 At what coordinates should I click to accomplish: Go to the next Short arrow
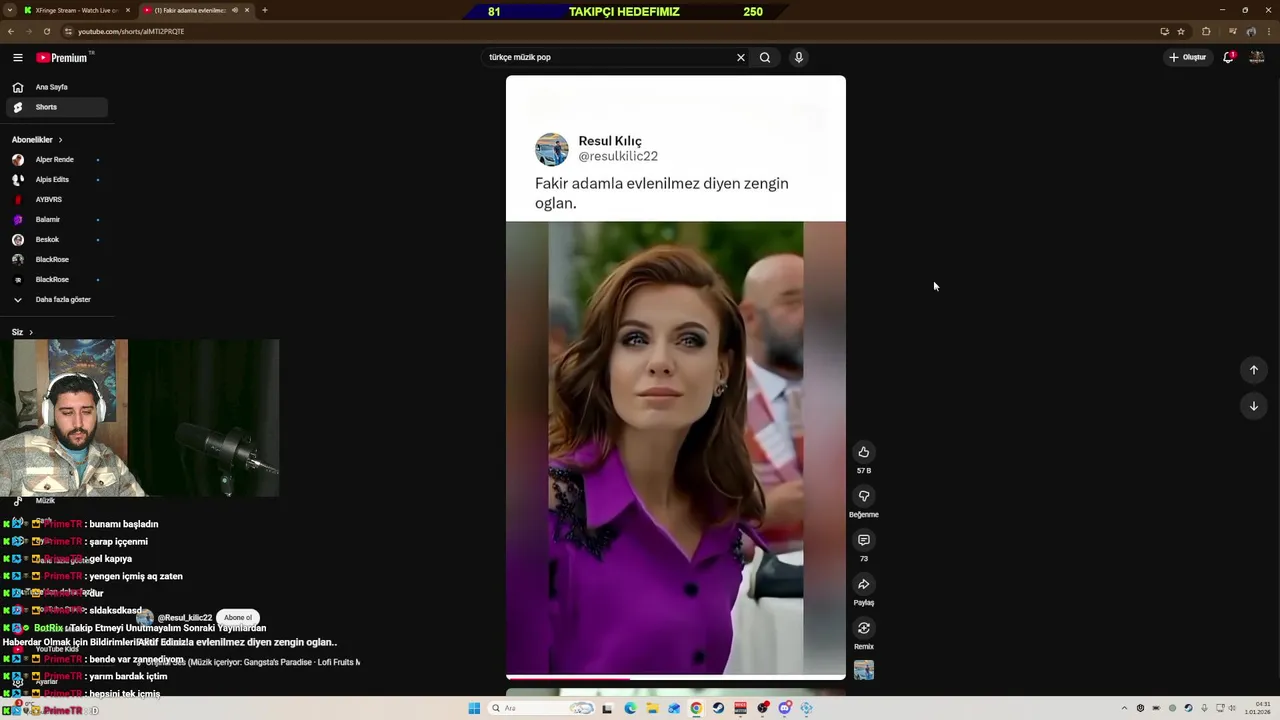[1254, 406]
